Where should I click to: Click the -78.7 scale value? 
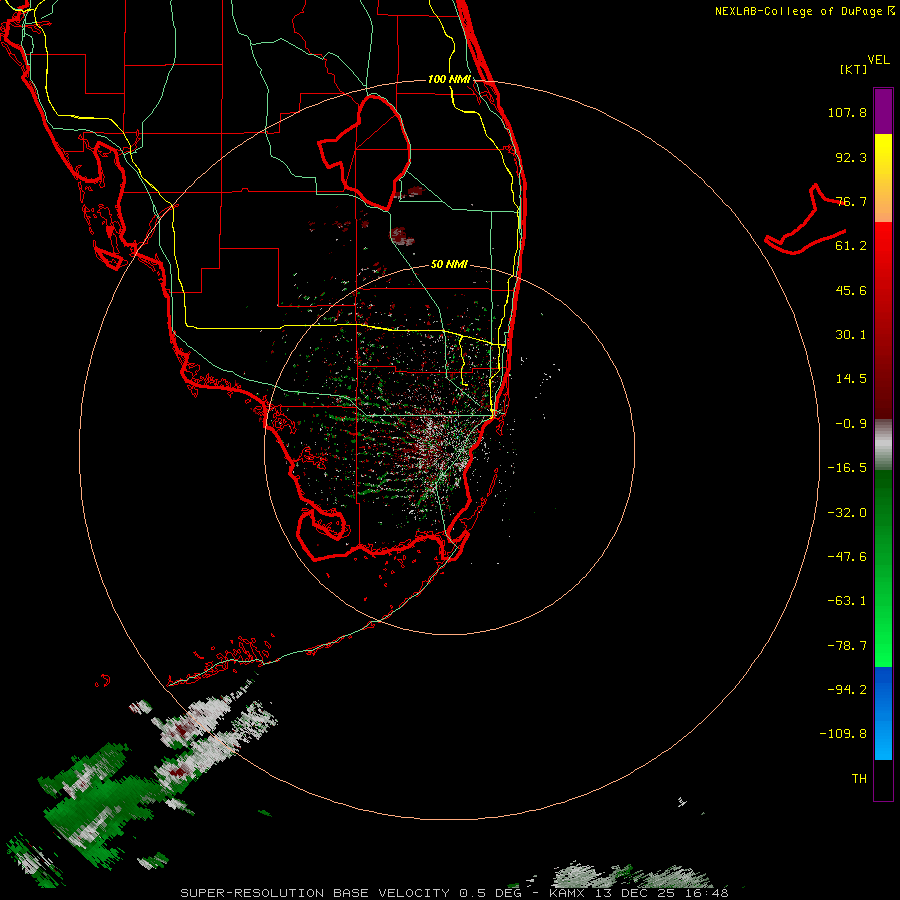pyautogui.click(x=847, y=646)
